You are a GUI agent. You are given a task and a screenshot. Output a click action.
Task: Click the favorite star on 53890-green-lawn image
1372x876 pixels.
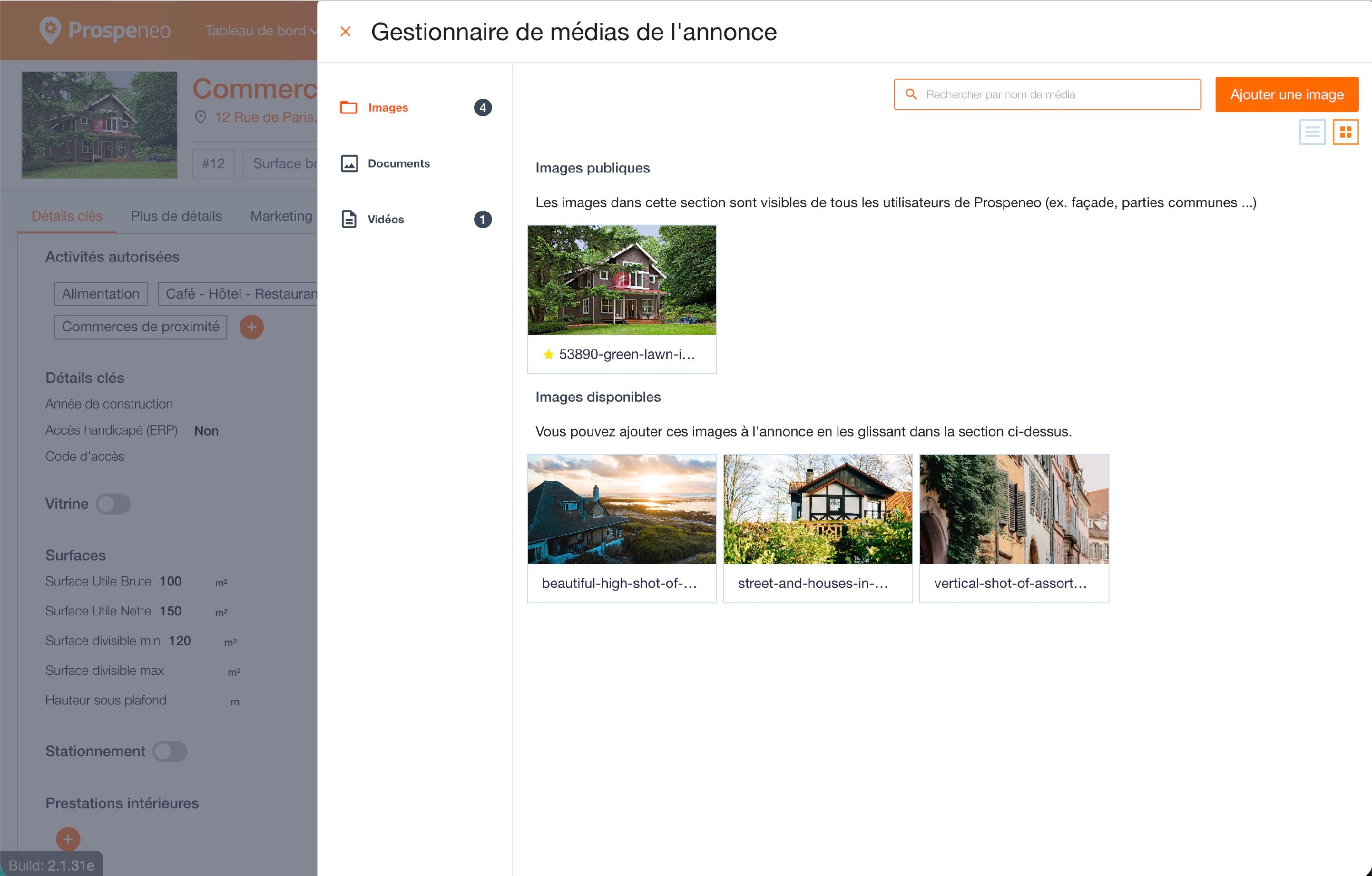click(x=549, y=355)
